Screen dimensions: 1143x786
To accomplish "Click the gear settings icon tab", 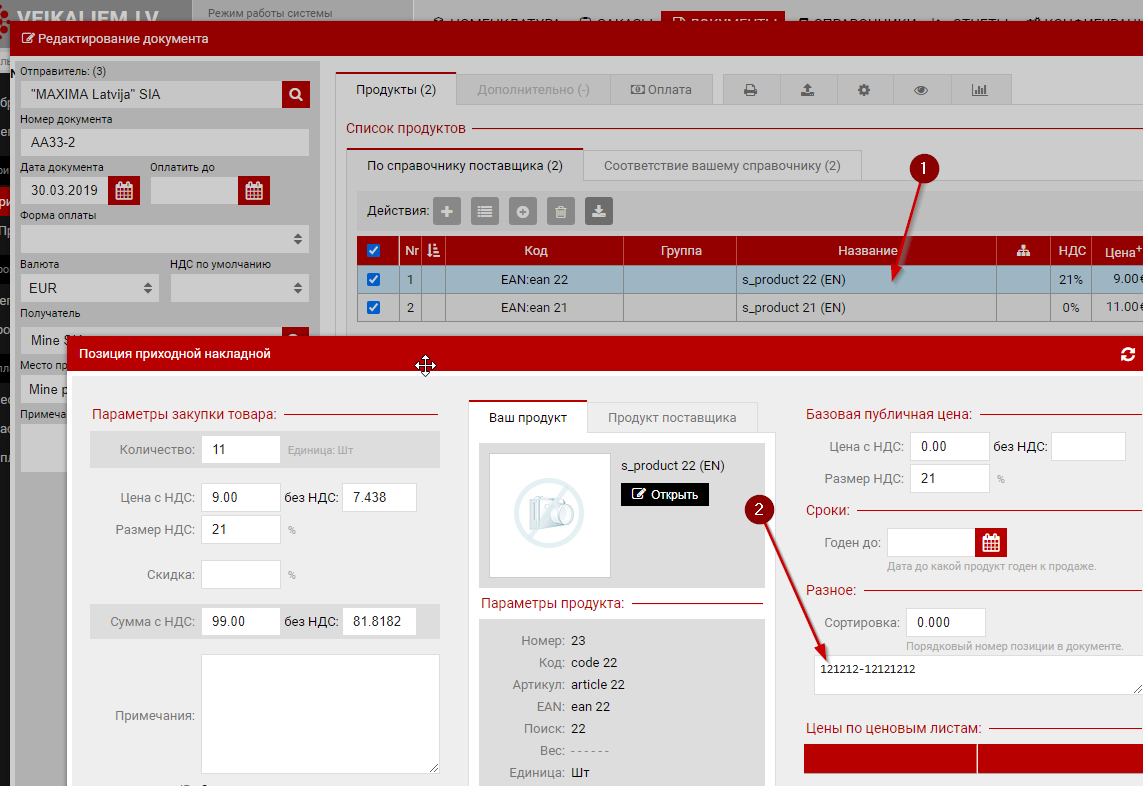I will pyautogui.click(x=864, y=90).
